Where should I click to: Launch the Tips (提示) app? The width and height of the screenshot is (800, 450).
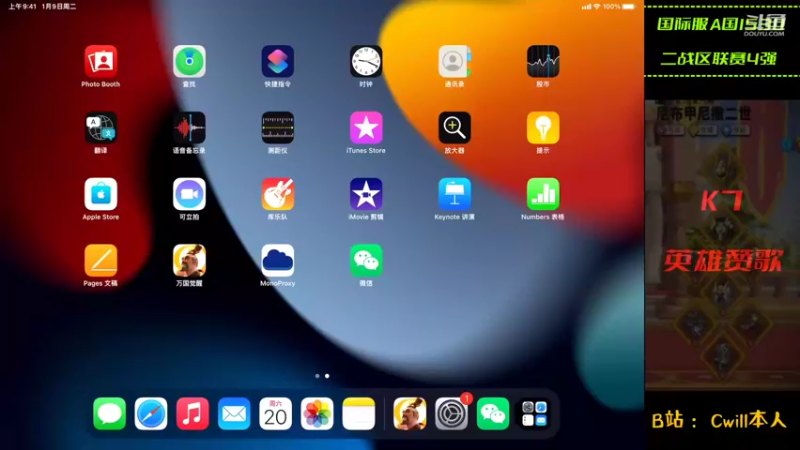point(543,128)
